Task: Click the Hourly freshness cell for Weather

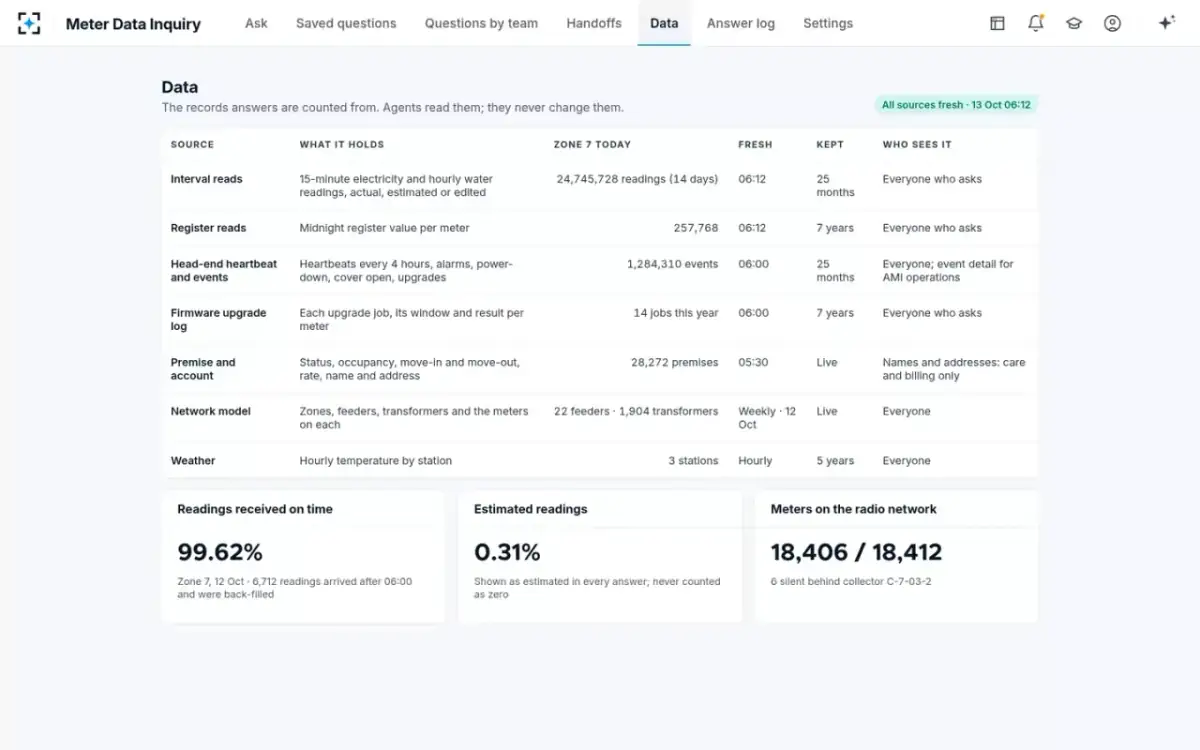Action: click(x=755, y=461)
